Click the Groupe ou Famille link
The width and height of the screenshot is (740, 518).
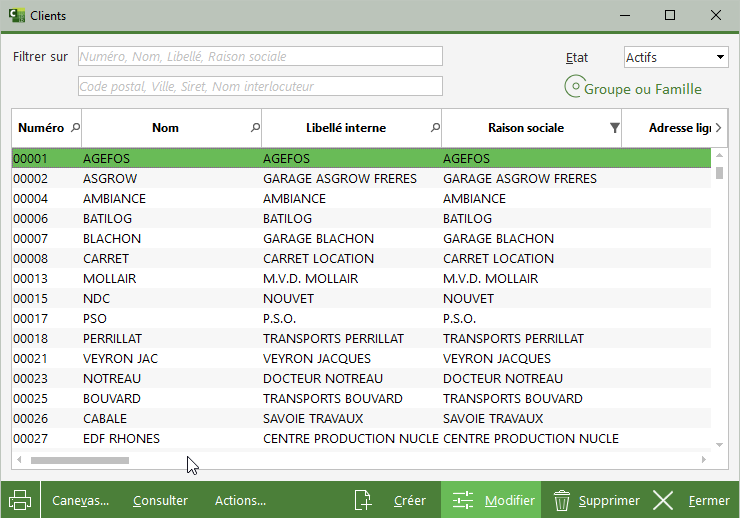tap(643, 89)
